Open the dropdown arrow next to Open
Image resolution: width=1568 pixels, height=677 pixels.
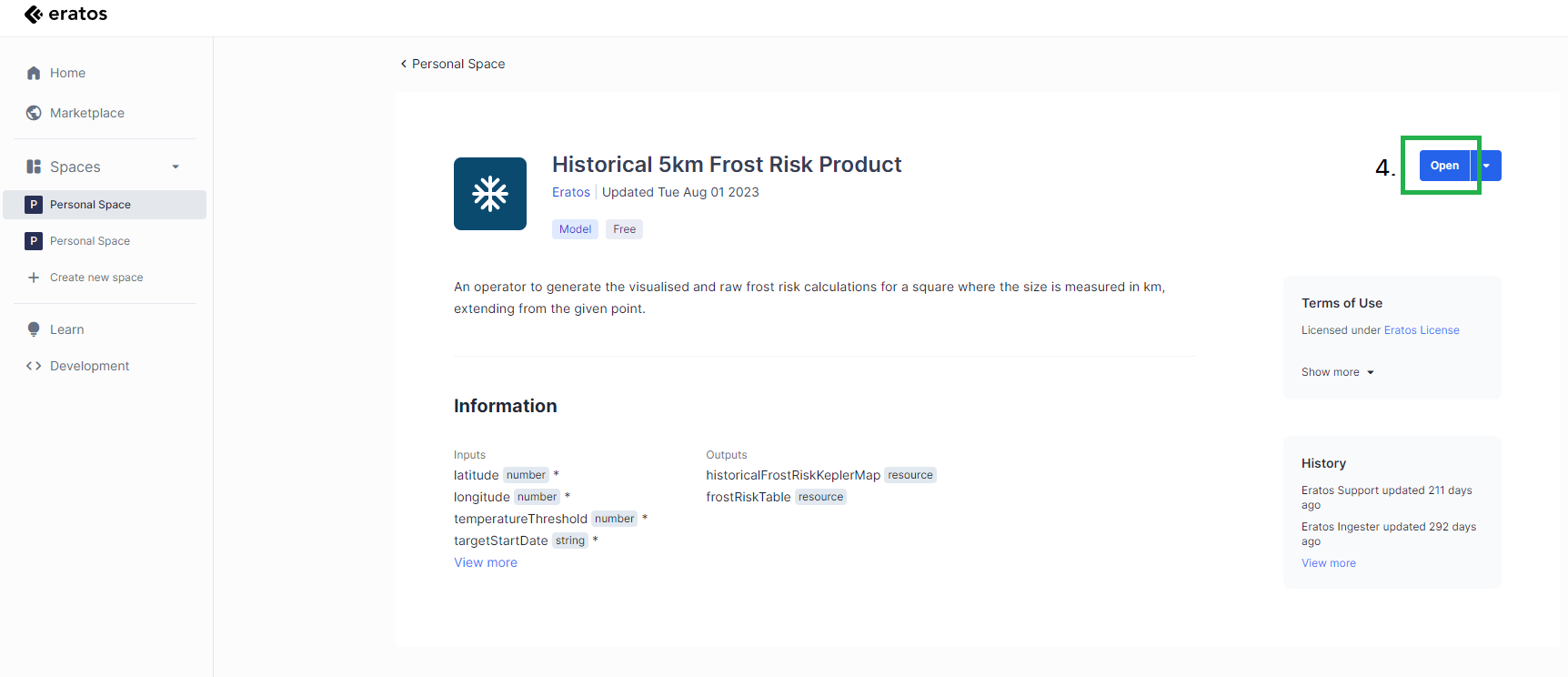(x=1486, y=166)
